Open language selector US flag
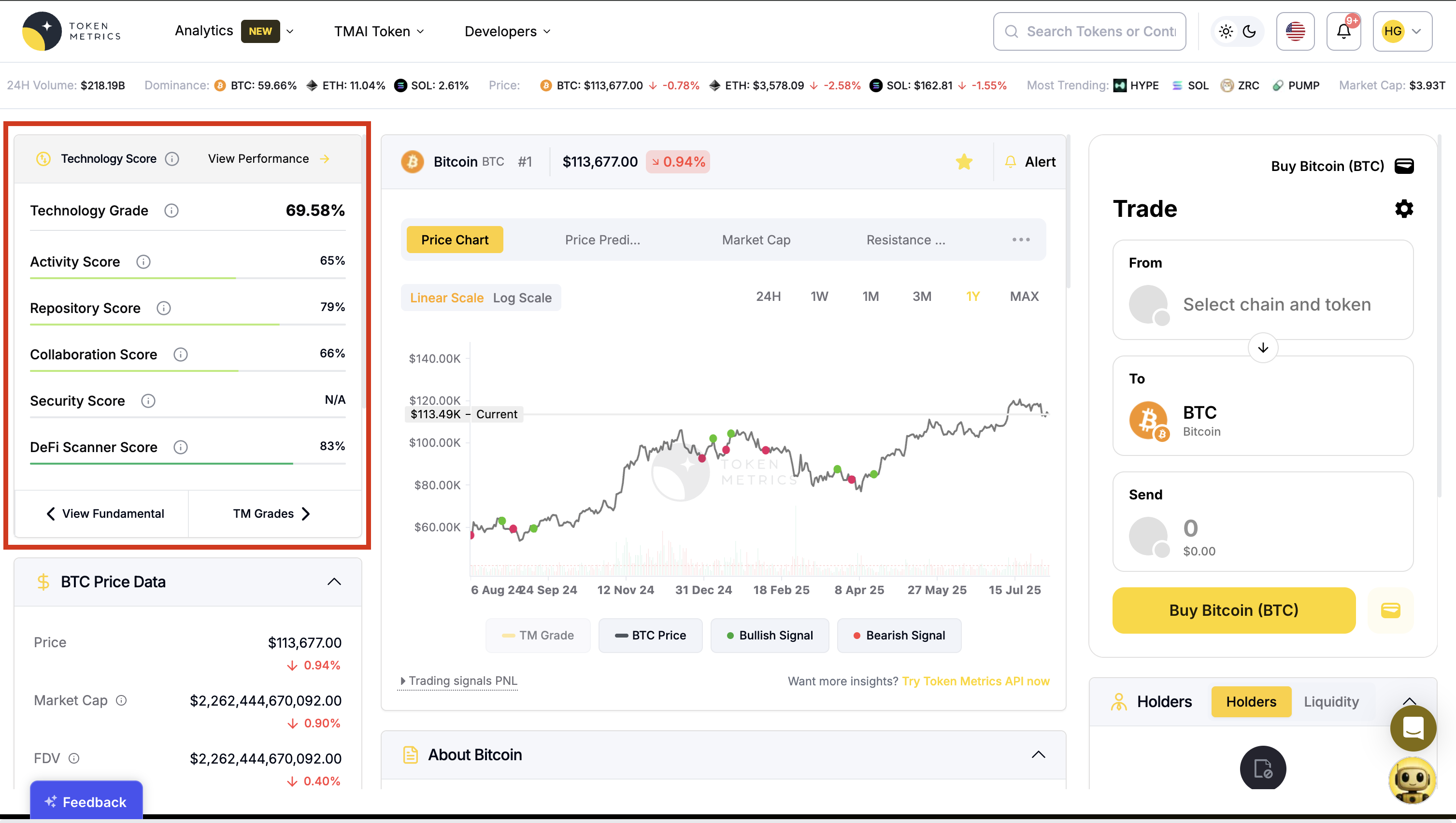This screenshot has width=1456, height=823. coord(1296,32)
